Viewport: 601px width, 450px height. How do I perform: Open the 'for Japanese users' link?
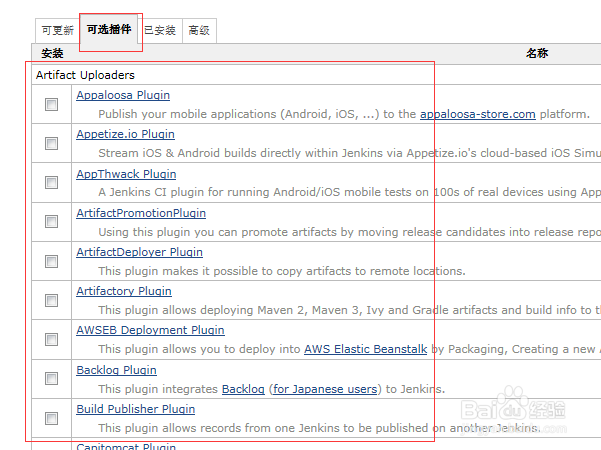(x=325, y=389)
